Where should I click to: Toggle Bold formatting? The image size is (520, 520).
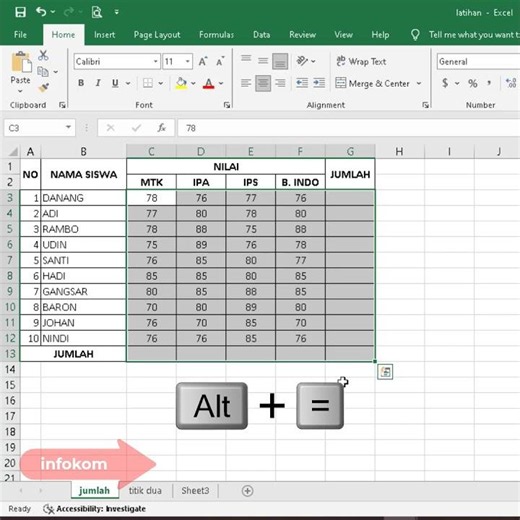coord(81,83)
